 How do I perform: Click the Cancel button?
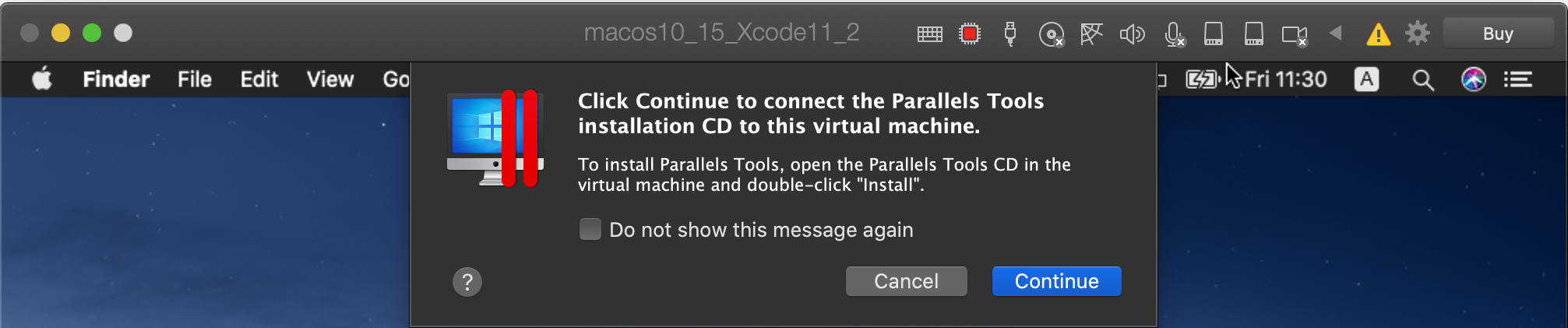click(x=906, y=281)
